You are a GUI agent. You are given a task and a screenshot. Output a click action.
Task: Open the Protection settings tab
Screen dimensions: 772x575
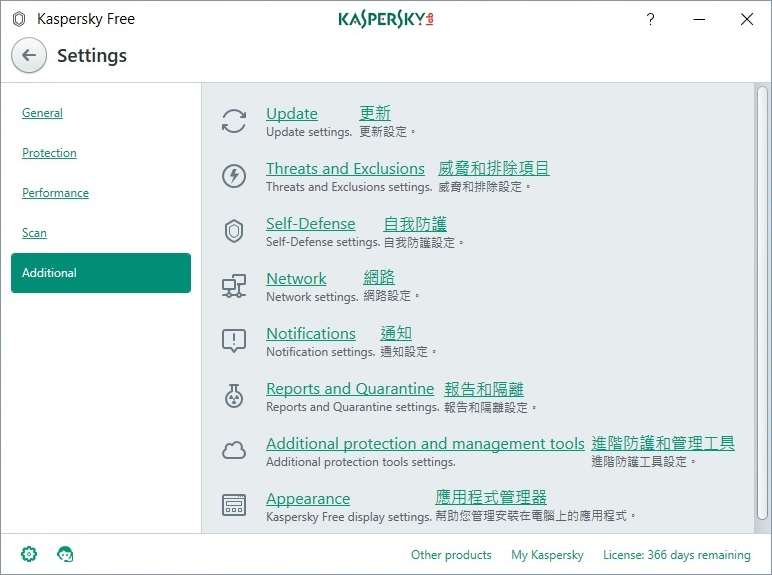coord(49,153)
